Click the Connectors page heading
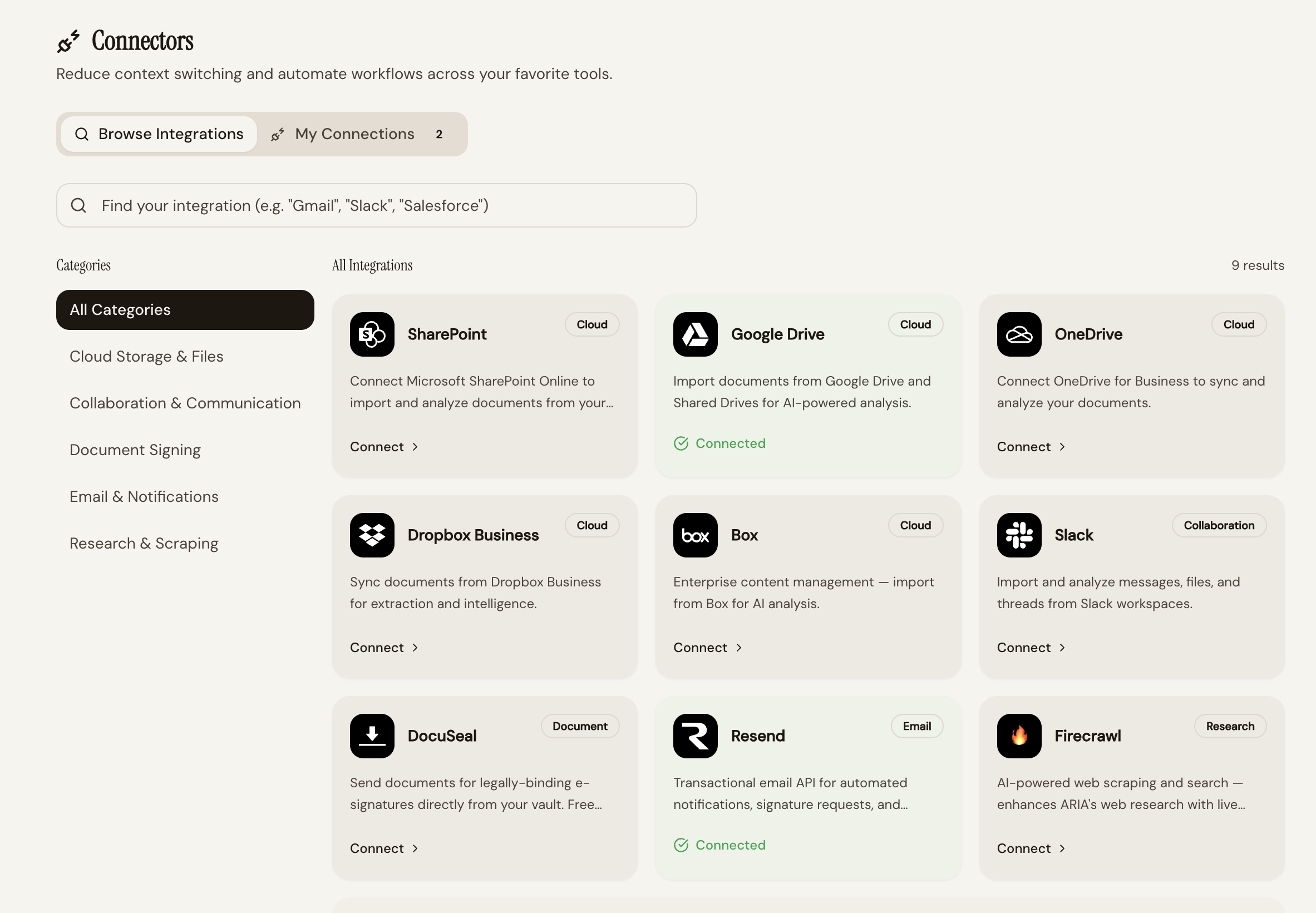The height and width of the screenshot is (913, 1316). pyautogui.click(x=142, y=41)
